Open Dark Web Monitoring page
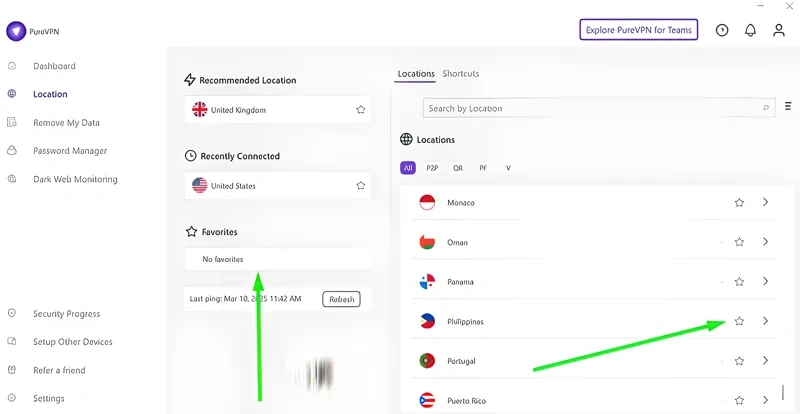800x414 pixels. [x=75, y=179]
